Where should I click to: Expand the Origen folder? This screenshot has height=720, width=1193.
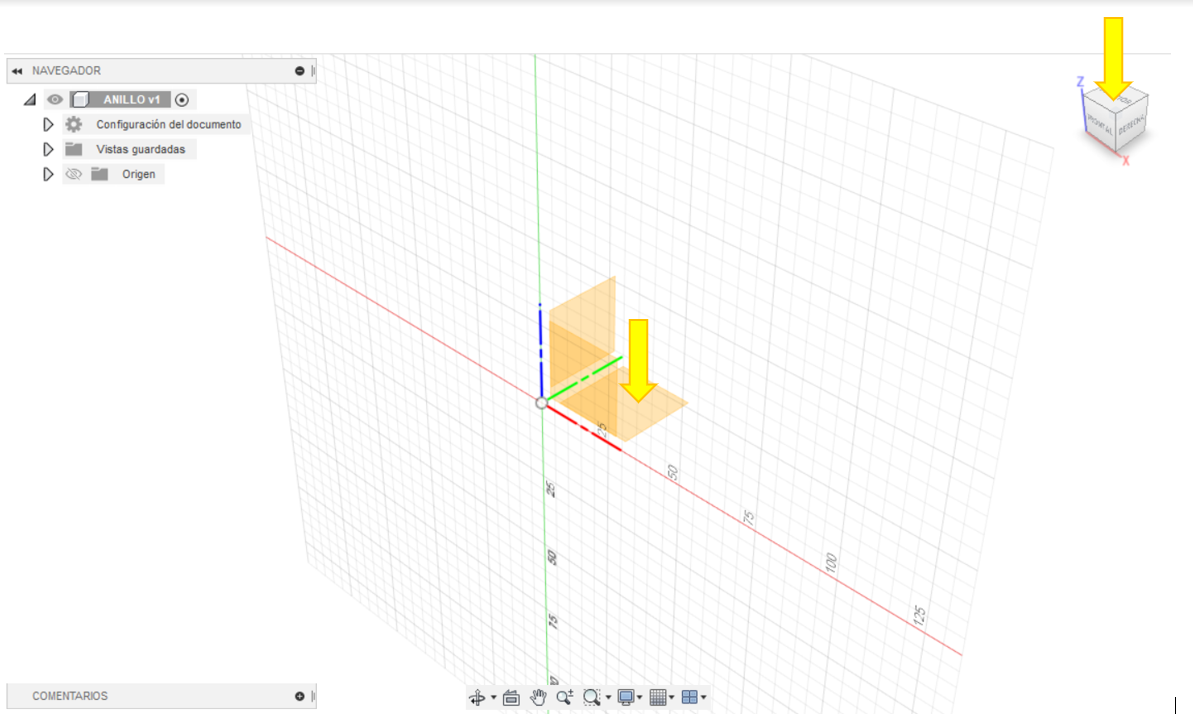(48, 174)
